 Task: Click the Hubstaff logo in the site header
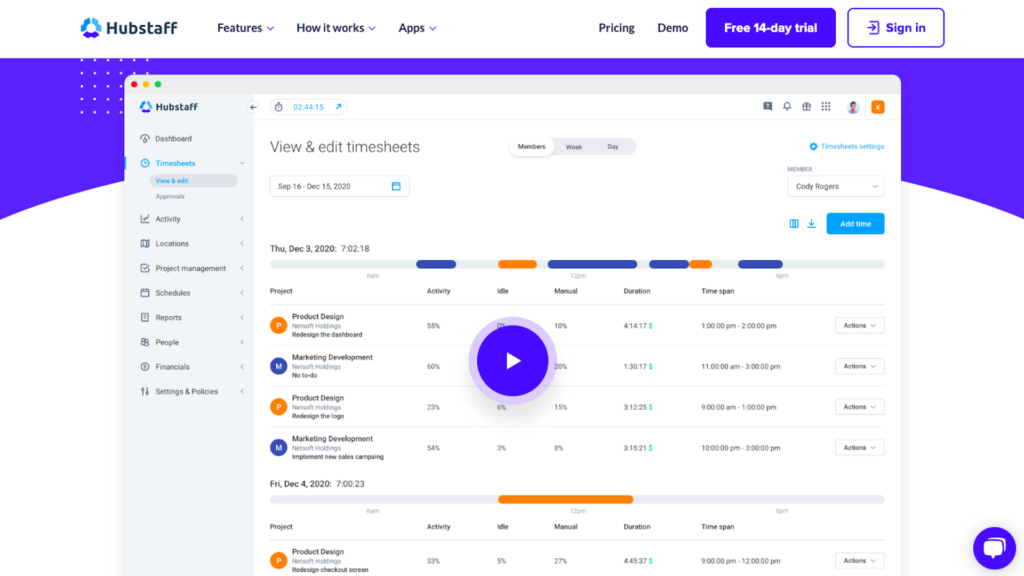pos(129,27)
